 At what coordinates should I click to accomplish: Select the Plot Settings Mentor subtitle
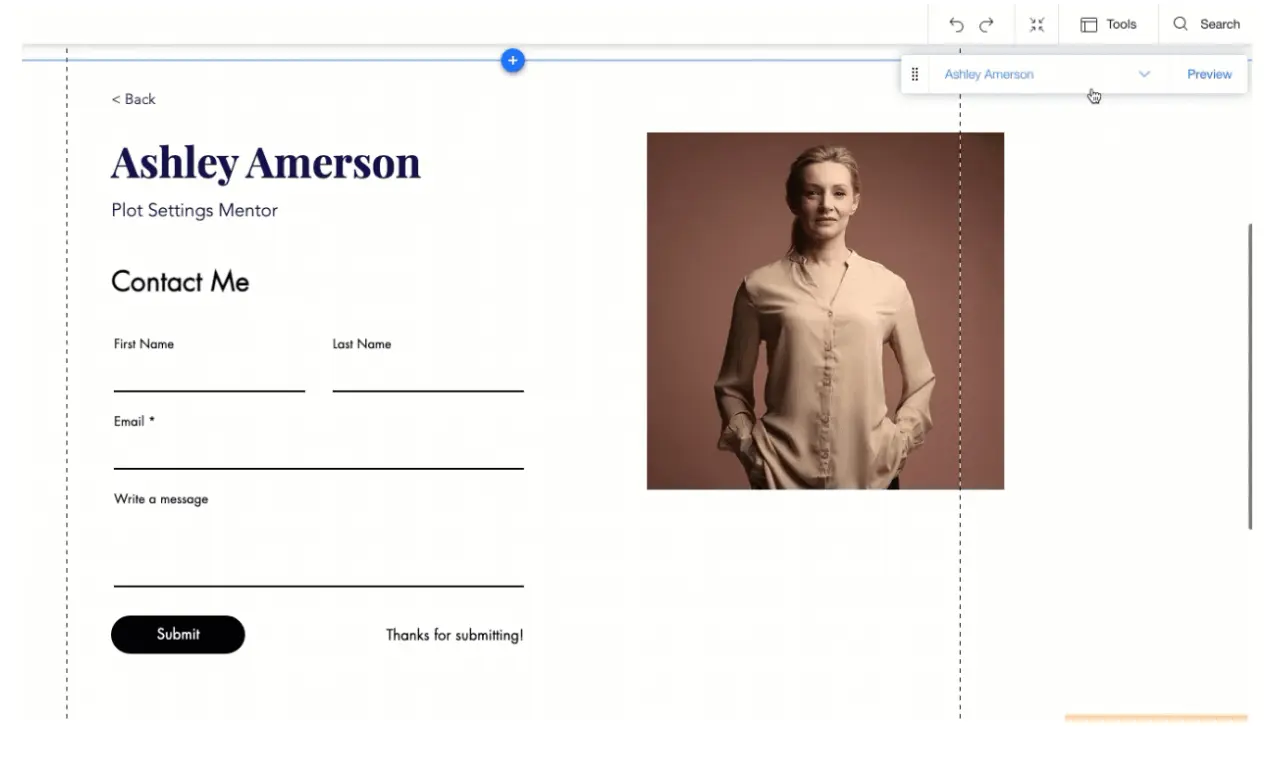194,210
